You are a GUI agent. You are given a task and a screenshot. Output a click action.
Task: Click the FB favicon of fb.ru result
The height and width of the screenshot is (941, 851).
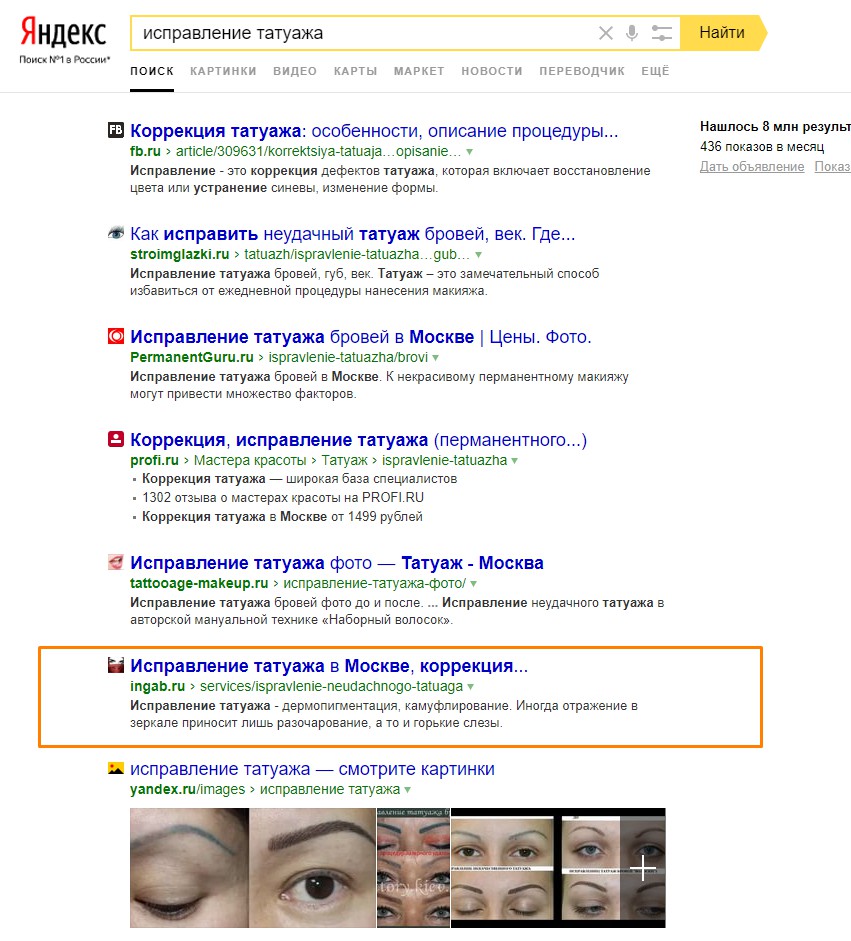[115, 130]
